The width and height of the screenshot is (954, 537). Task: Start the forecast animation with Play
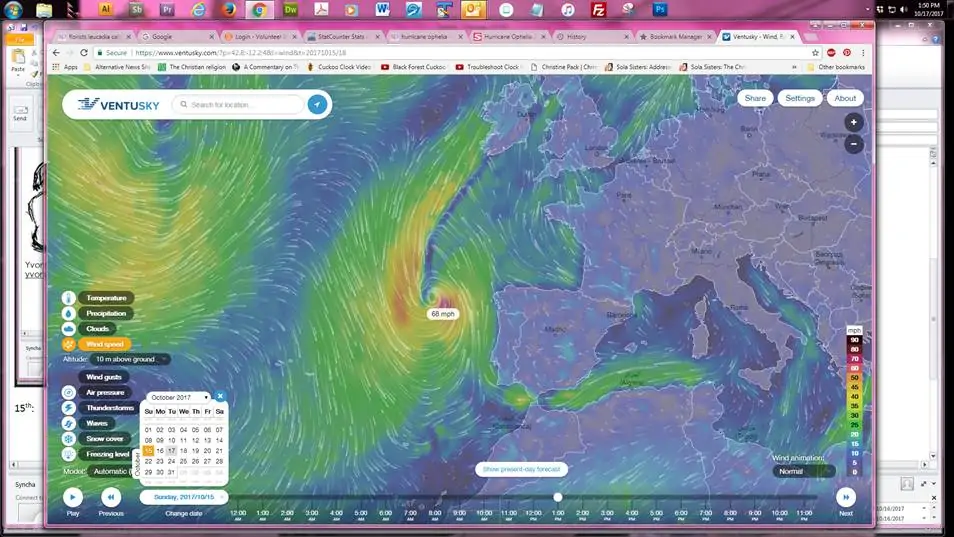[x=72, y=497]
